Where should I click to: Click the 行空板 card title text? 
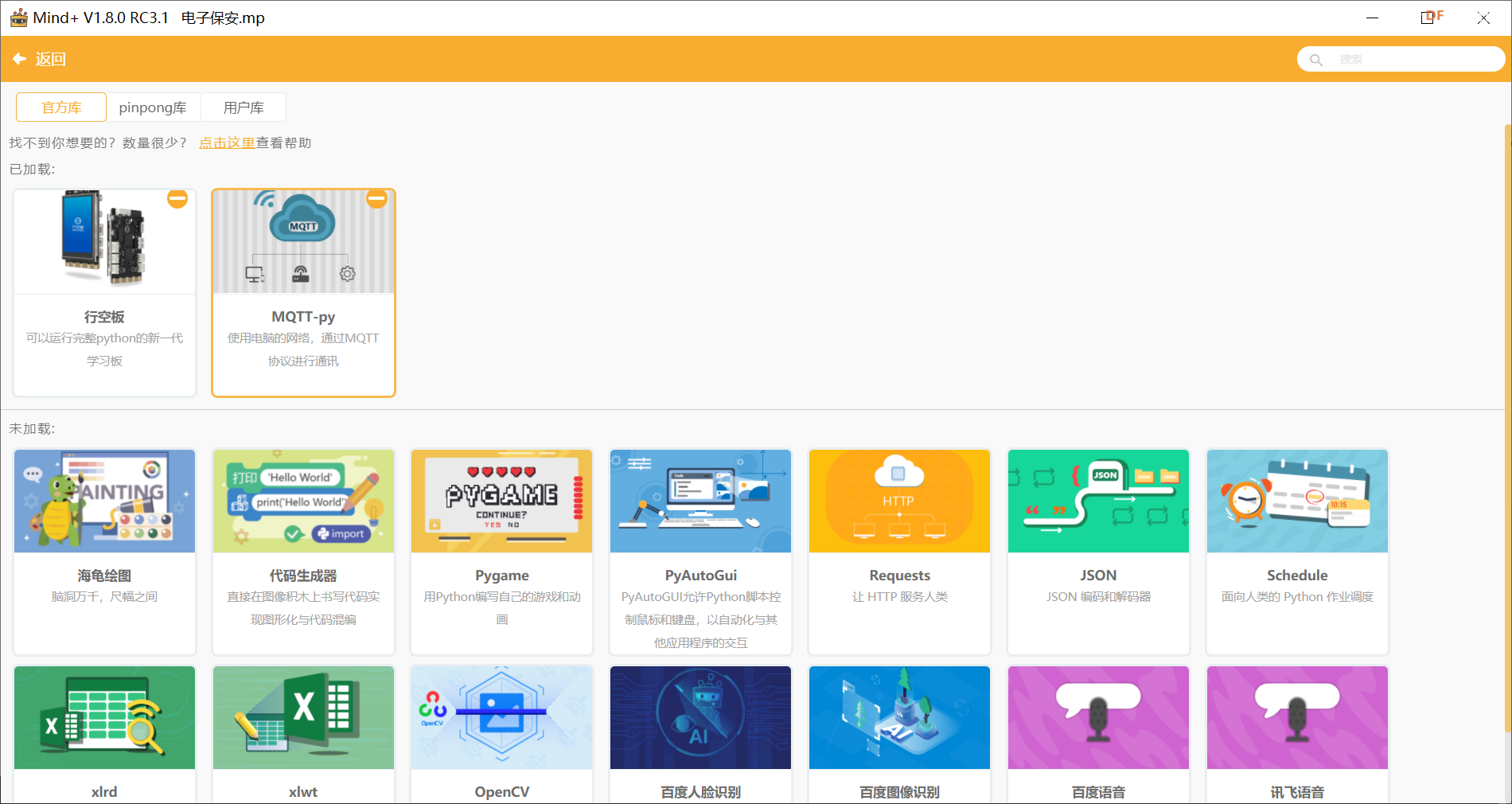104,317
